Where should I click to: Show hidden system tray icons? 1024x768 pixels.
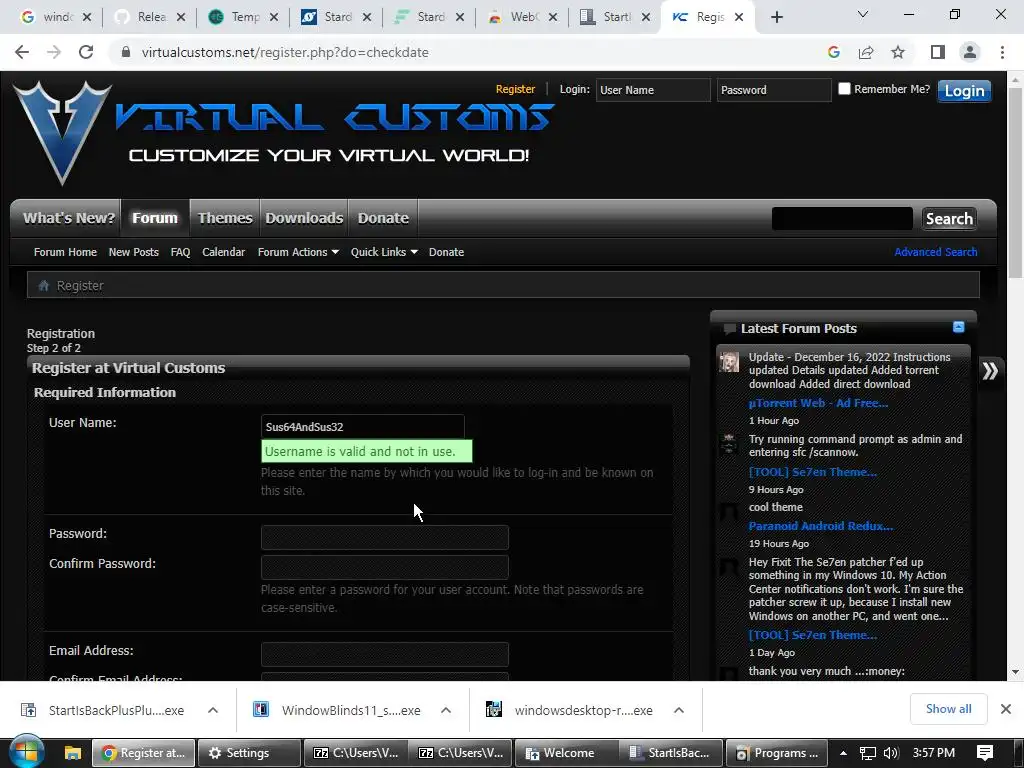843,753
